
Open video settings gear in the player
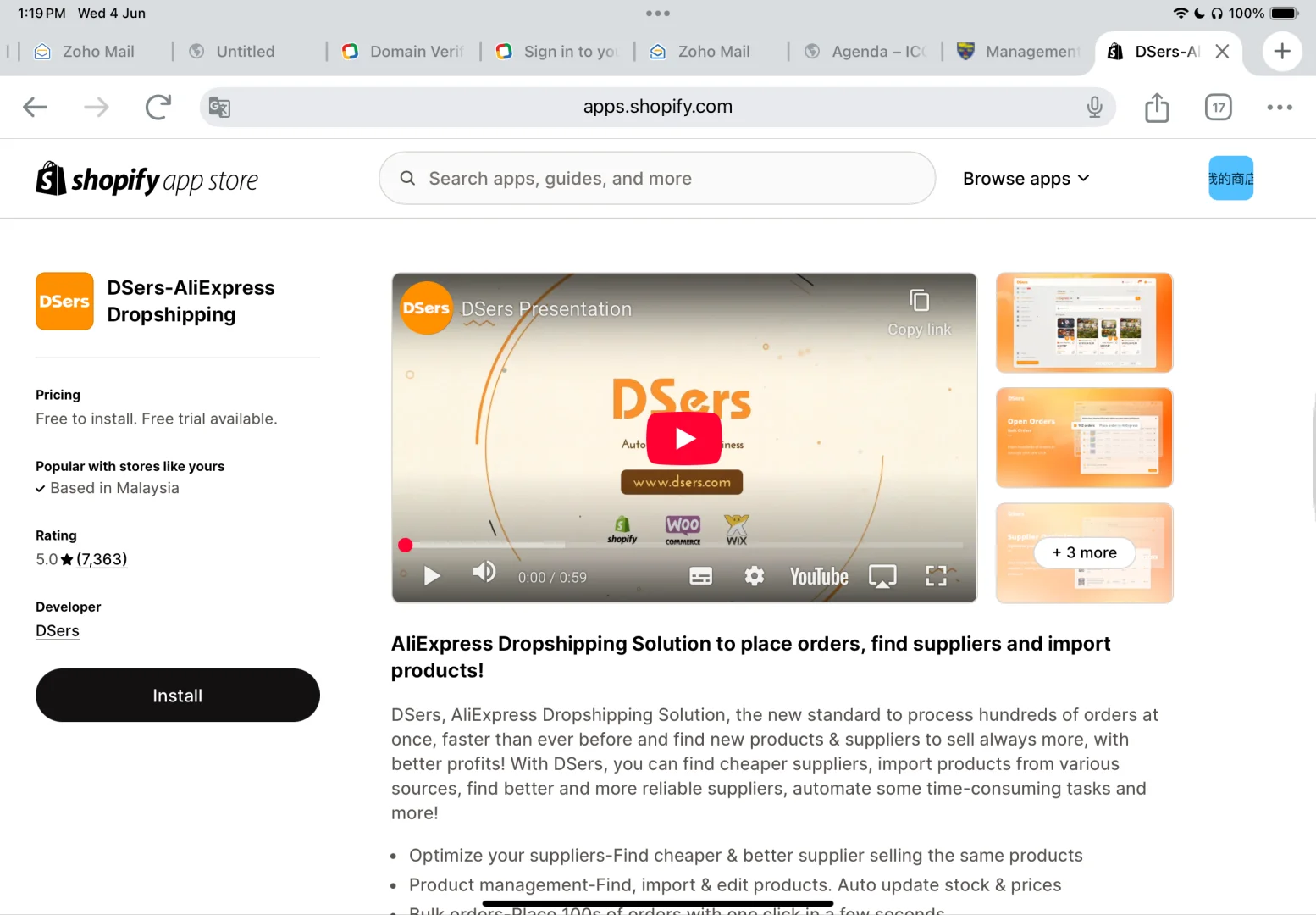pyautogui.click(x=754, y=576)
